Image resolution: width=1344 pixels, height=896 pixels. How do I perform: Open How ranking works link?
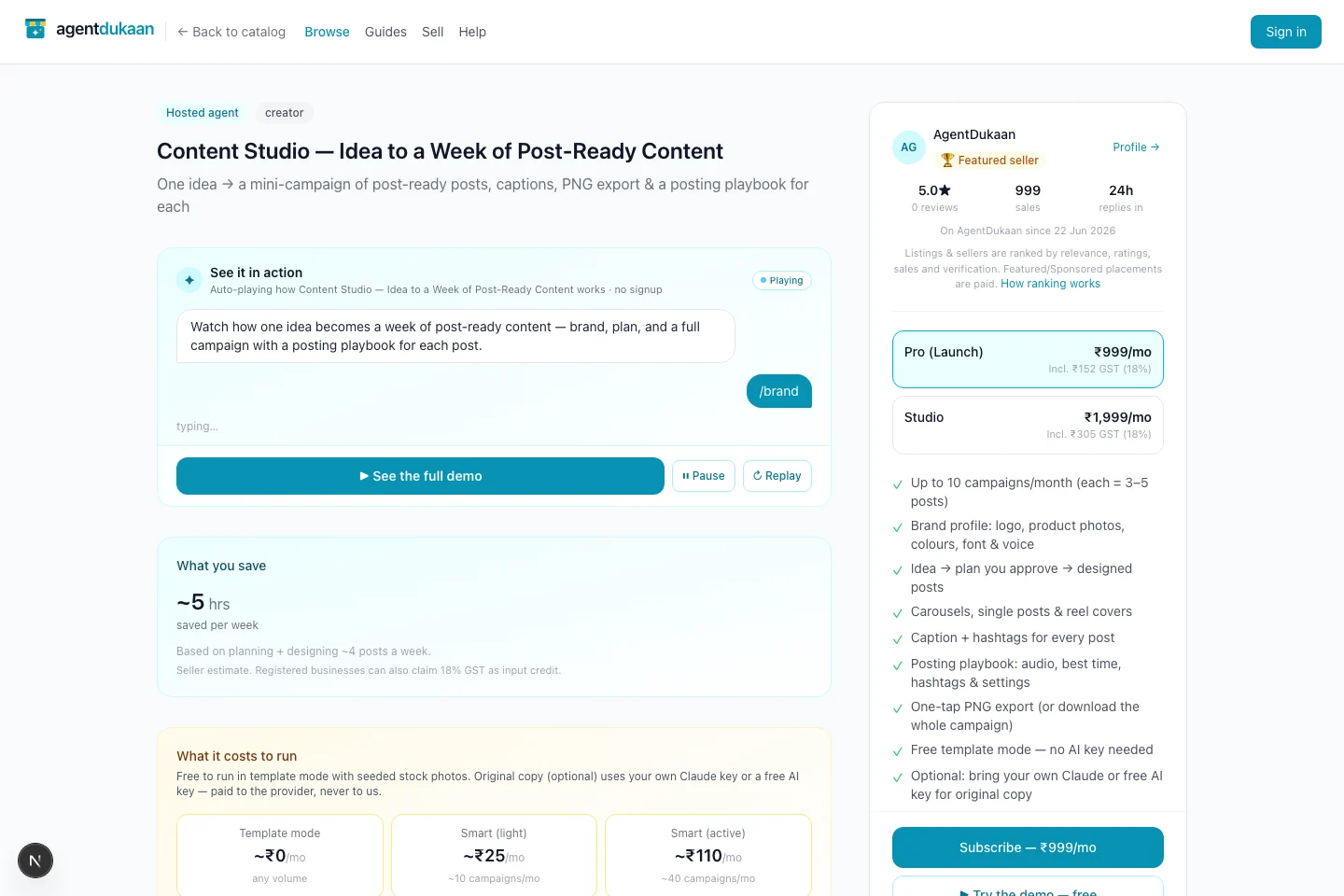tap(1050, 284)
